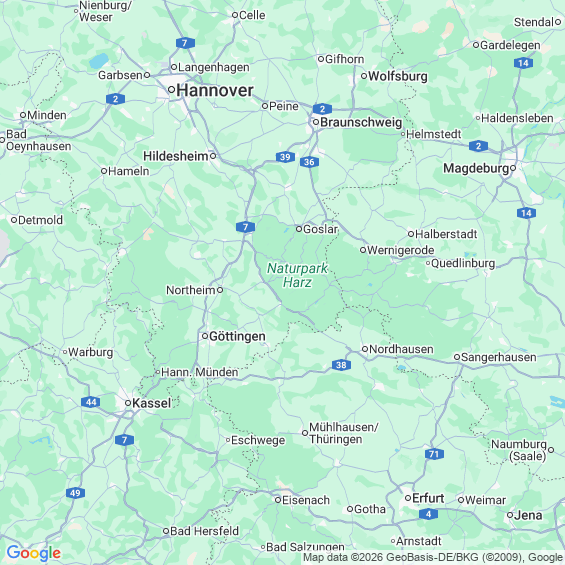The width and height of the screenshot is (565, 565).
Task: Click the Magdeburg city label
Action: (x=476, y=168)
